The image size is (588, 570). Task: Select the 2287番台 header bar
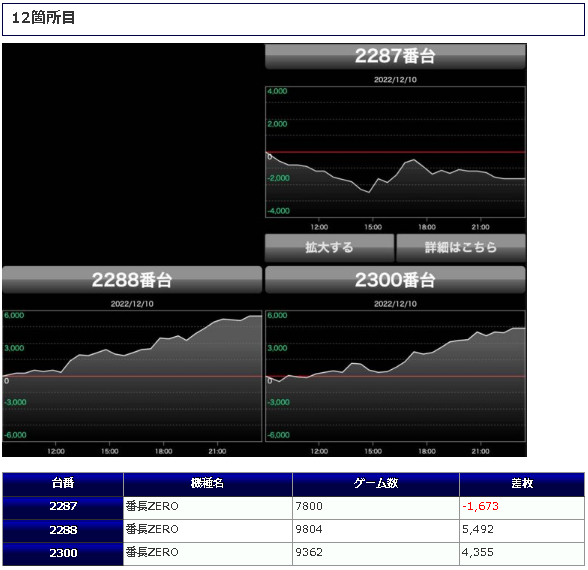pyautogui.click(x=395, y=56)
